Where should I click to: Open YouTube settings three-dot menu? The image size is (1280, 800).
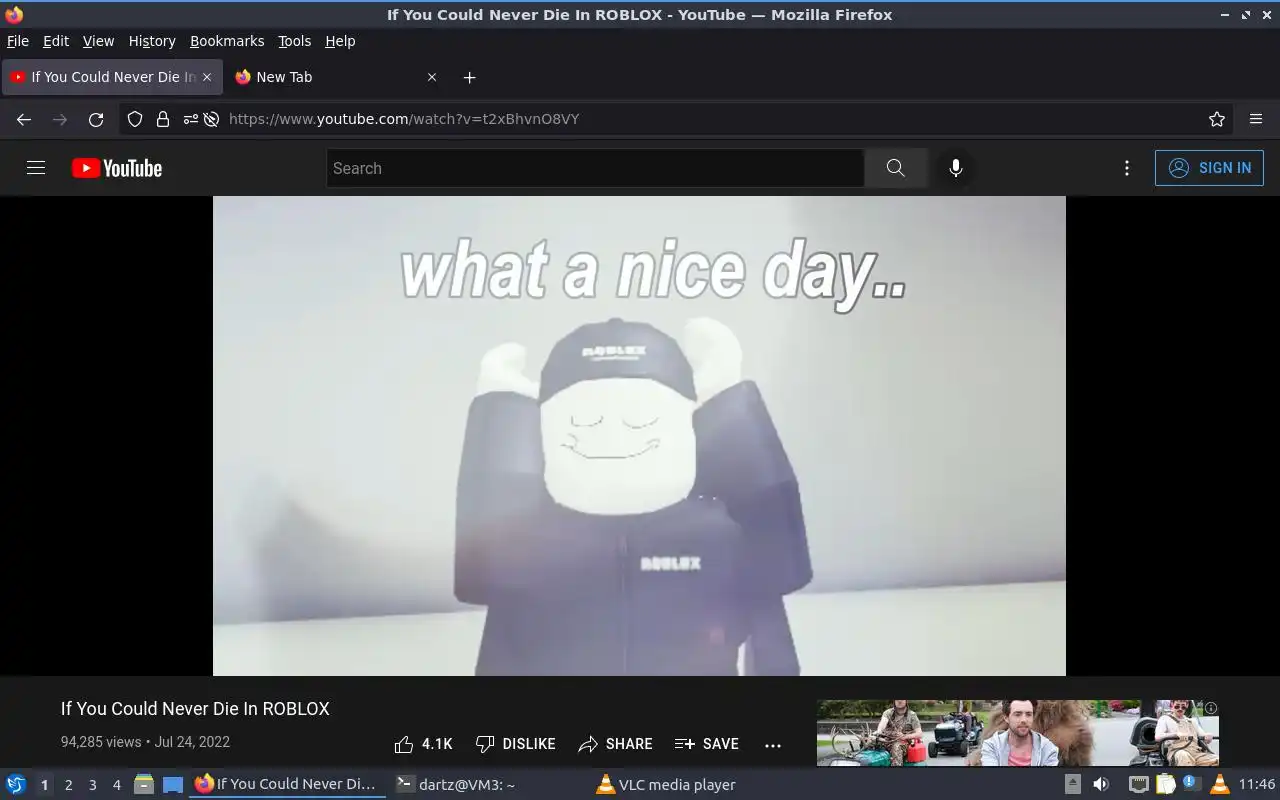click(1127, 168)
